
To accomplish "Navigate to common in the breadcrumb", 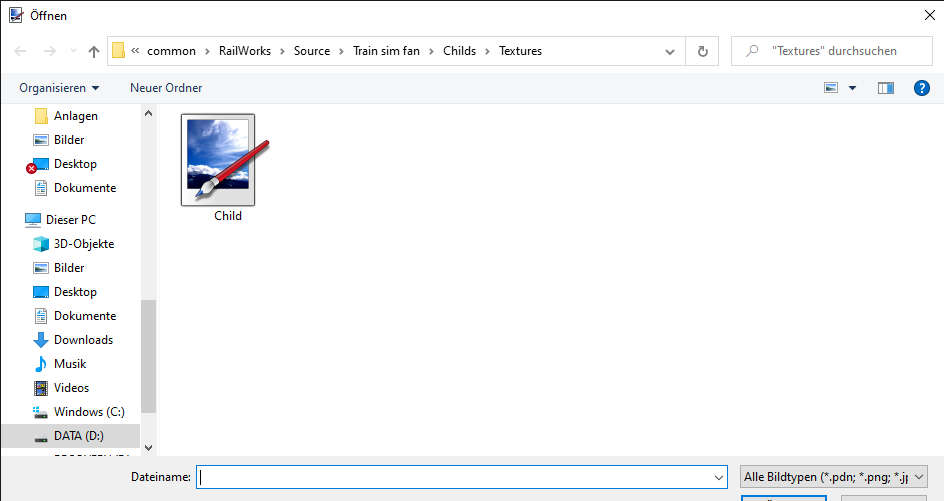I will (x=172, y=51).
